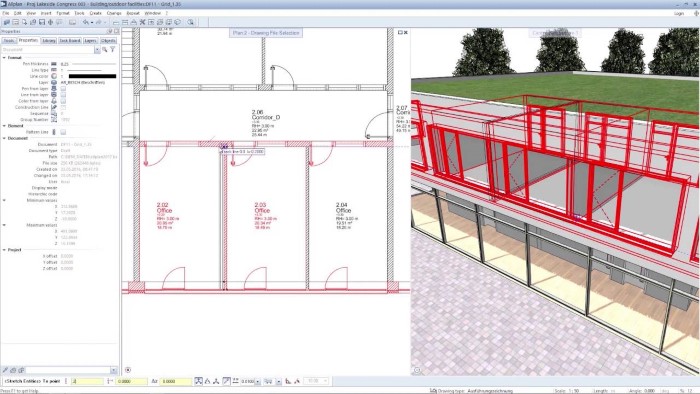Click the Pen thickness icon

[x=54, y=64]
